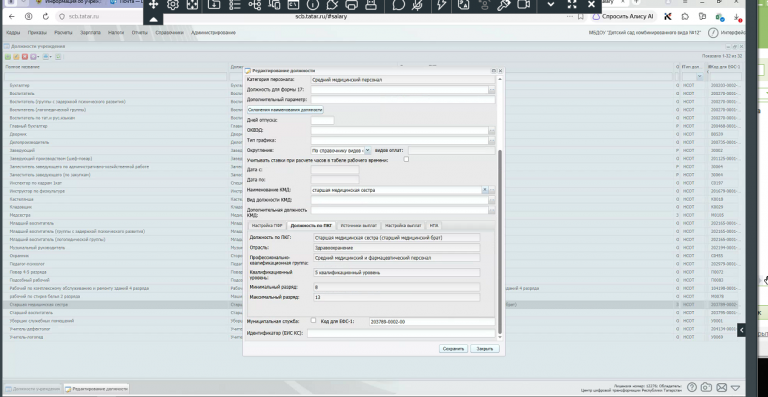
Task: Click the info circle icon in overlay toolbar
Action: pos(312,5)
